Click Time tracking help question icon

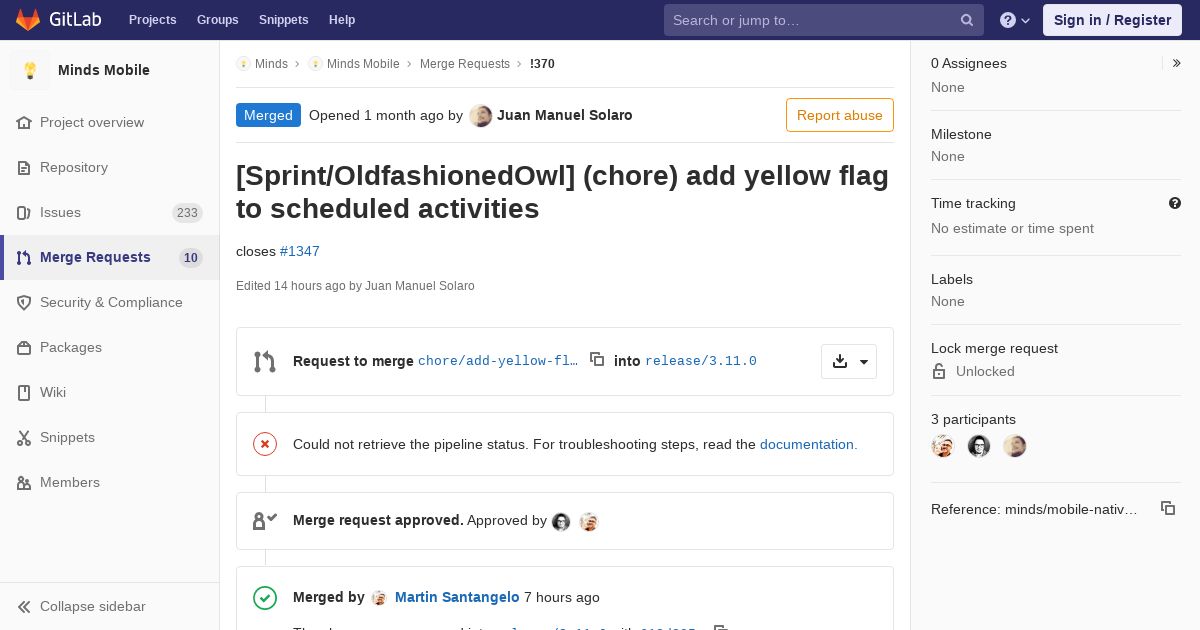coord(1175,203)
